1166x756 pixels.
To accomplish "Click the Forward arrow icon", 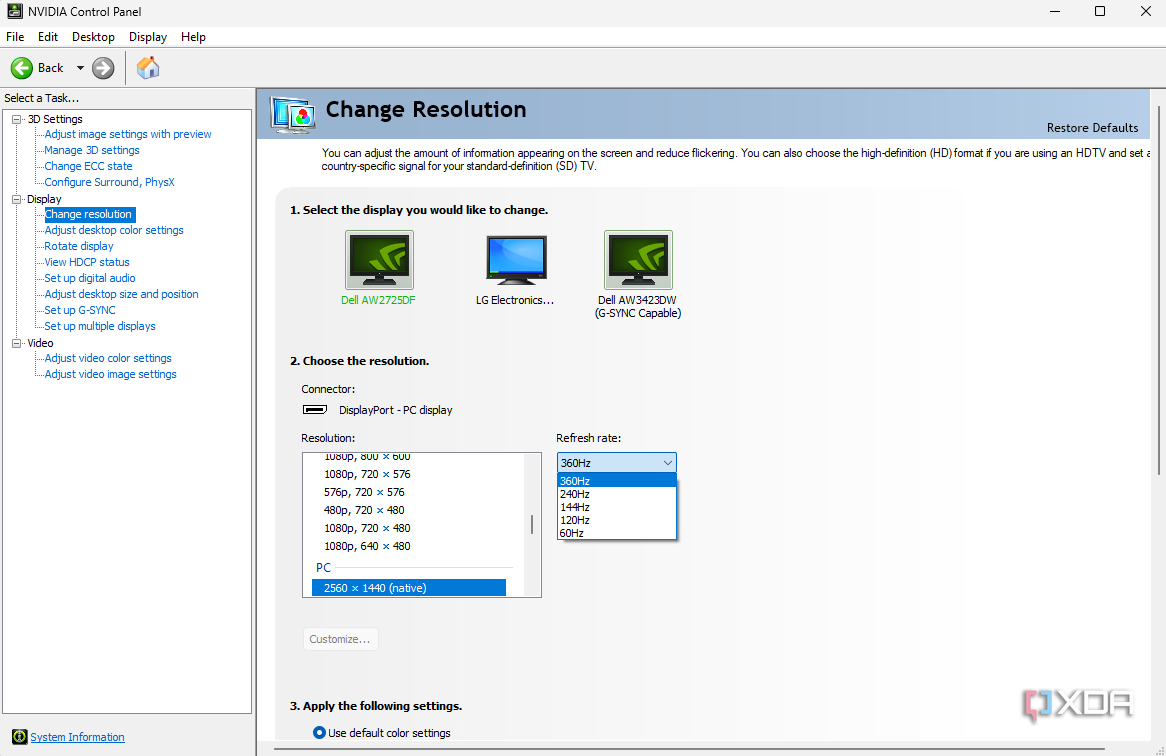I will pyautogui.click(x=103, y=68).
